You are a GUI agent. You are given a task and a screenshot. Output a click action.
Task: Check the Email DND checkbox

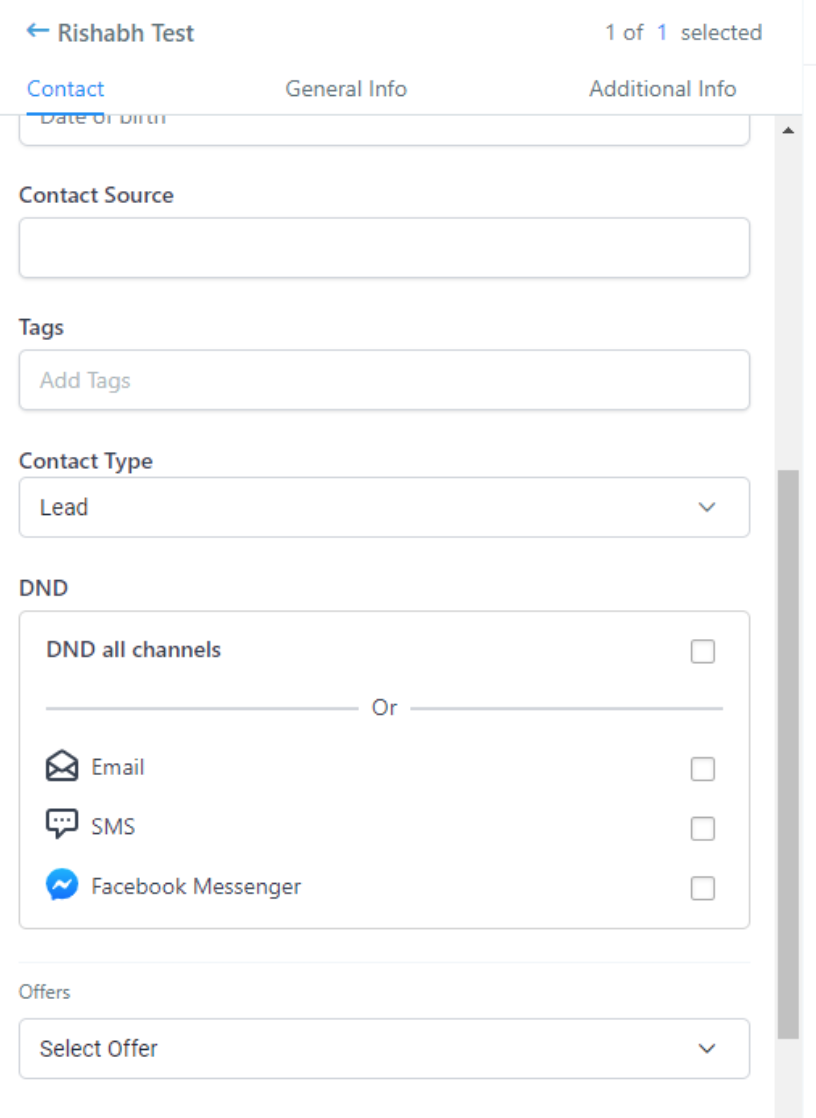point(703,769)
